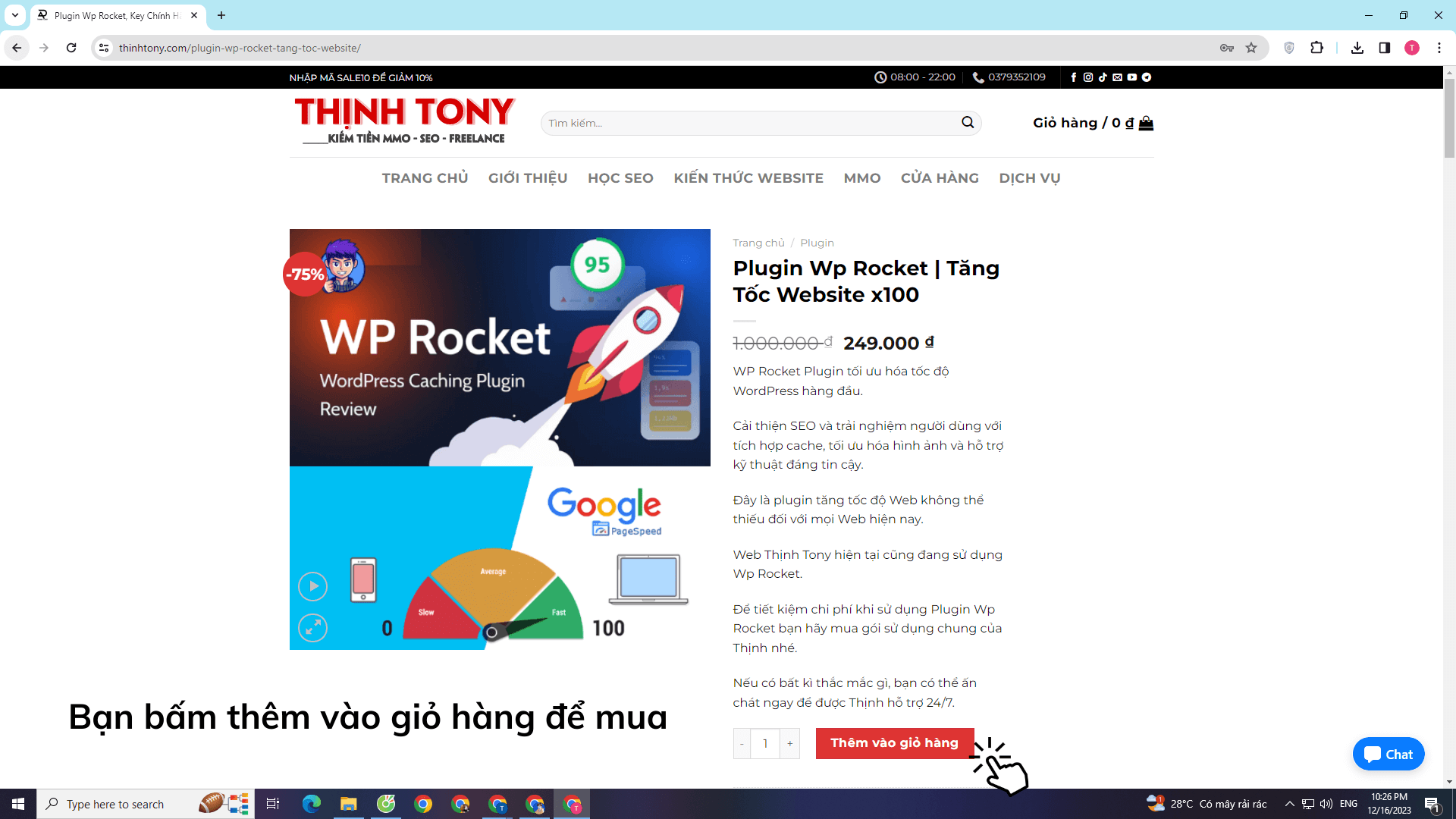1456x819 pixels.
Task: Select the HỌC SEO menu item
Action: 620,178
